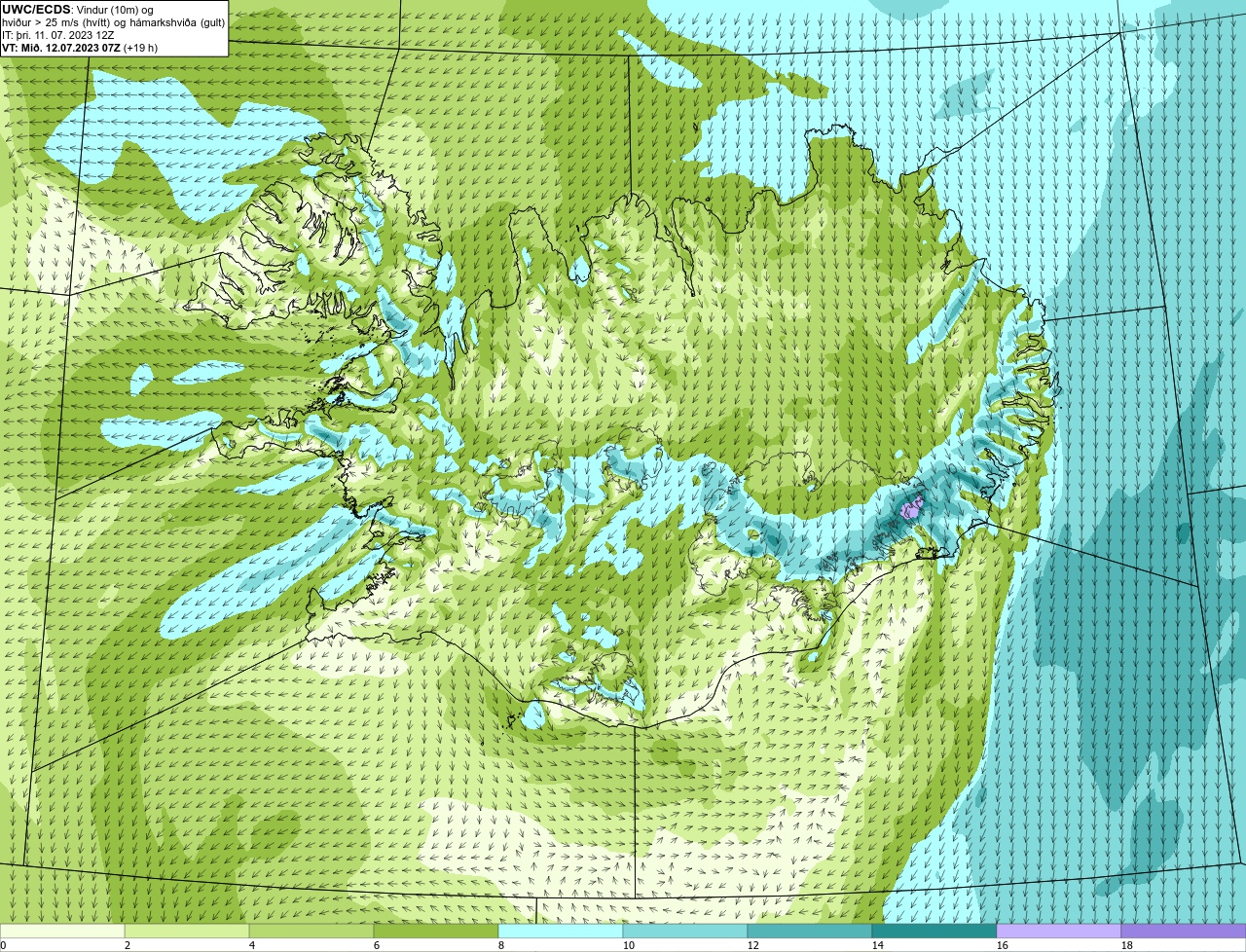Click the "UWC/ECDS: Vindur (10m) og" title text
This screenshot has height=952, width=1246.
pos(78,10)
